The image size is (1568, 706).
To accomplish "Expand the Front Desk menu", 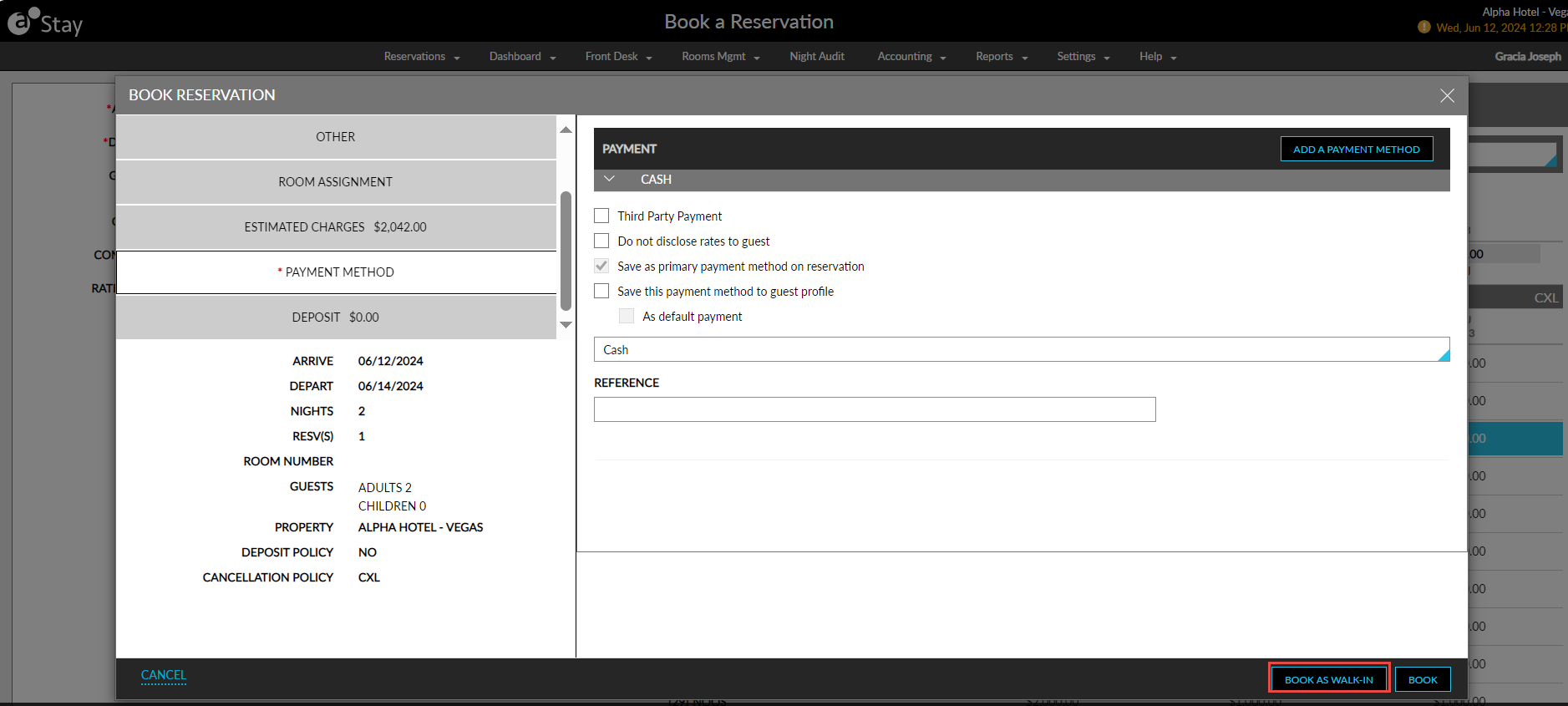I will click(x=618, y=57).
